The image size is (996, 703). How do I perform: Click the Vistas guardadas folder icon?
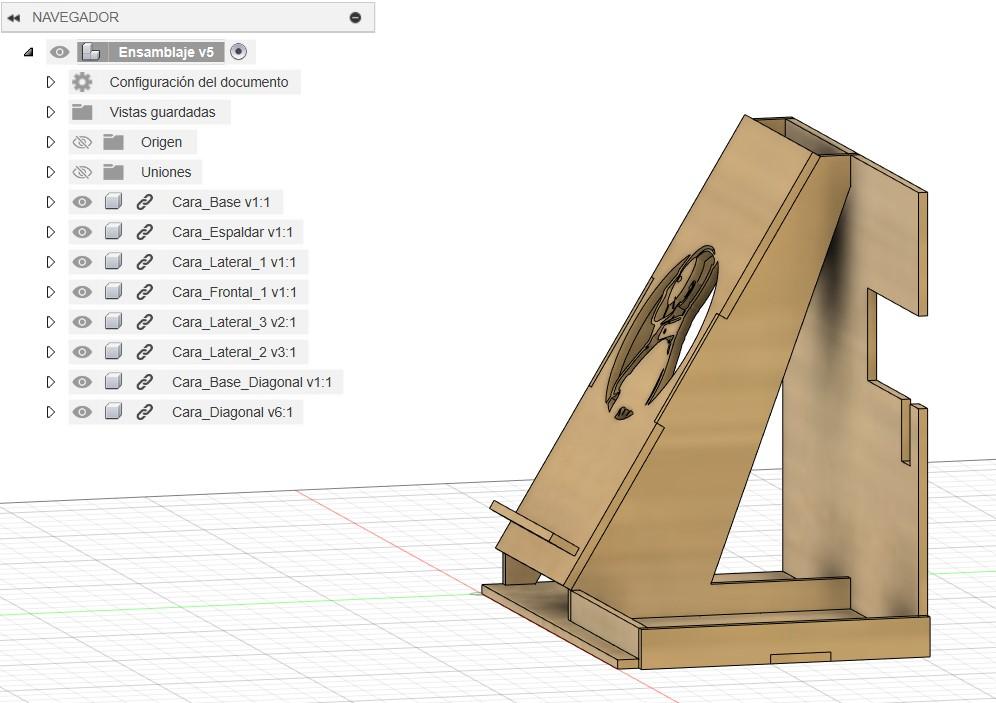[82, 112]
